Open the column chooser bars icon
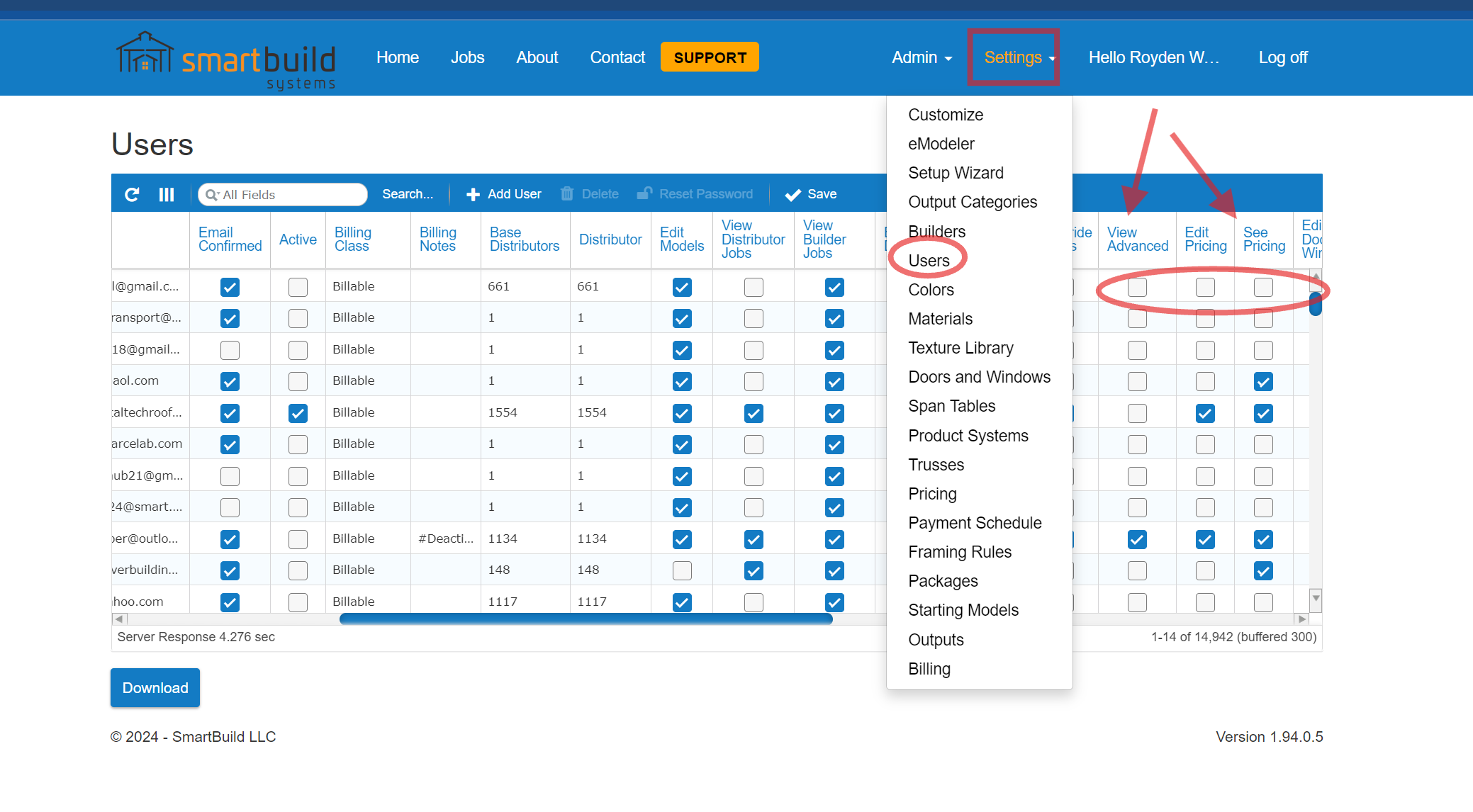This screenshot has width=1473, height=812. click(x=167, y=194)
